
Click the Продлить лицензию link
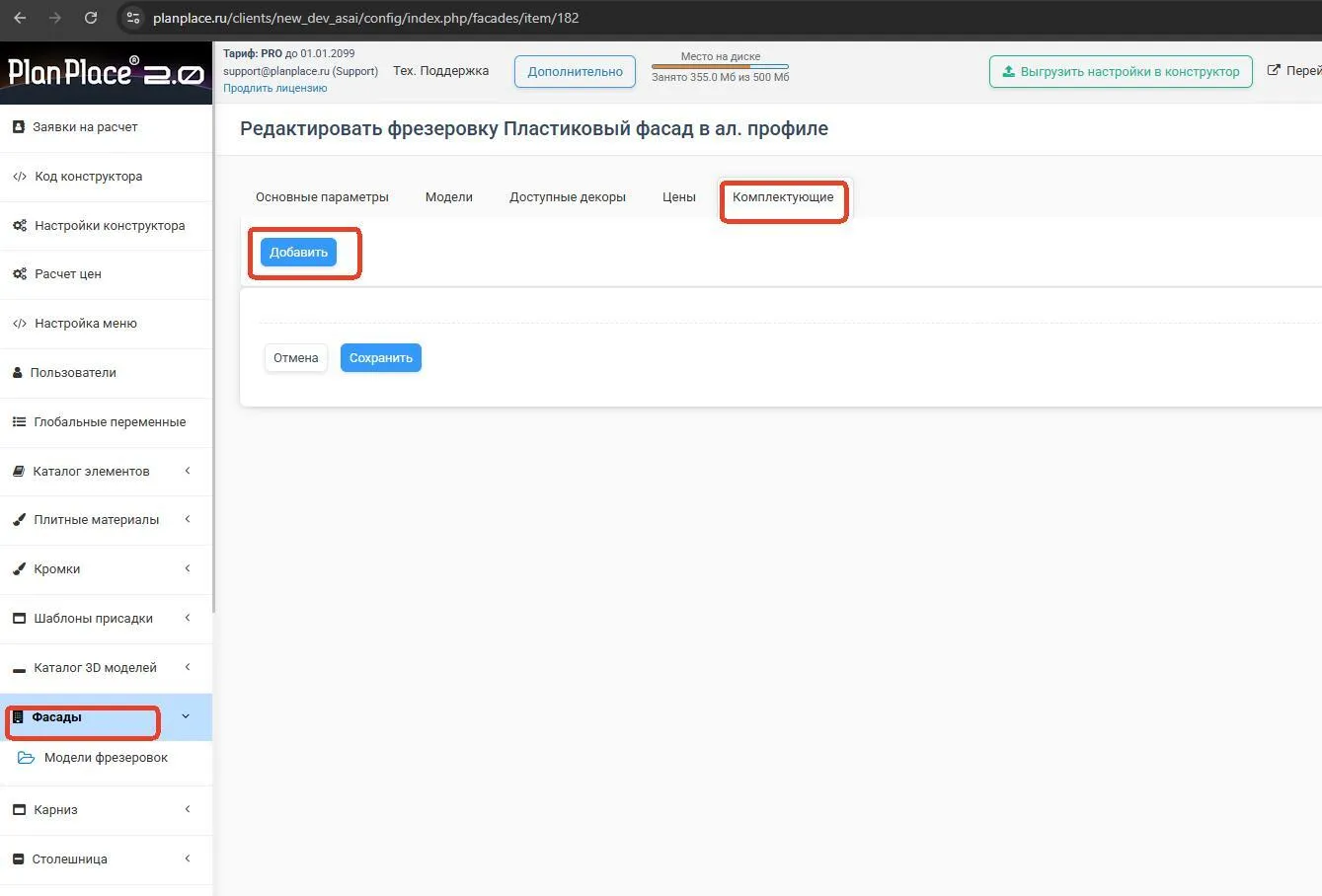274,88
